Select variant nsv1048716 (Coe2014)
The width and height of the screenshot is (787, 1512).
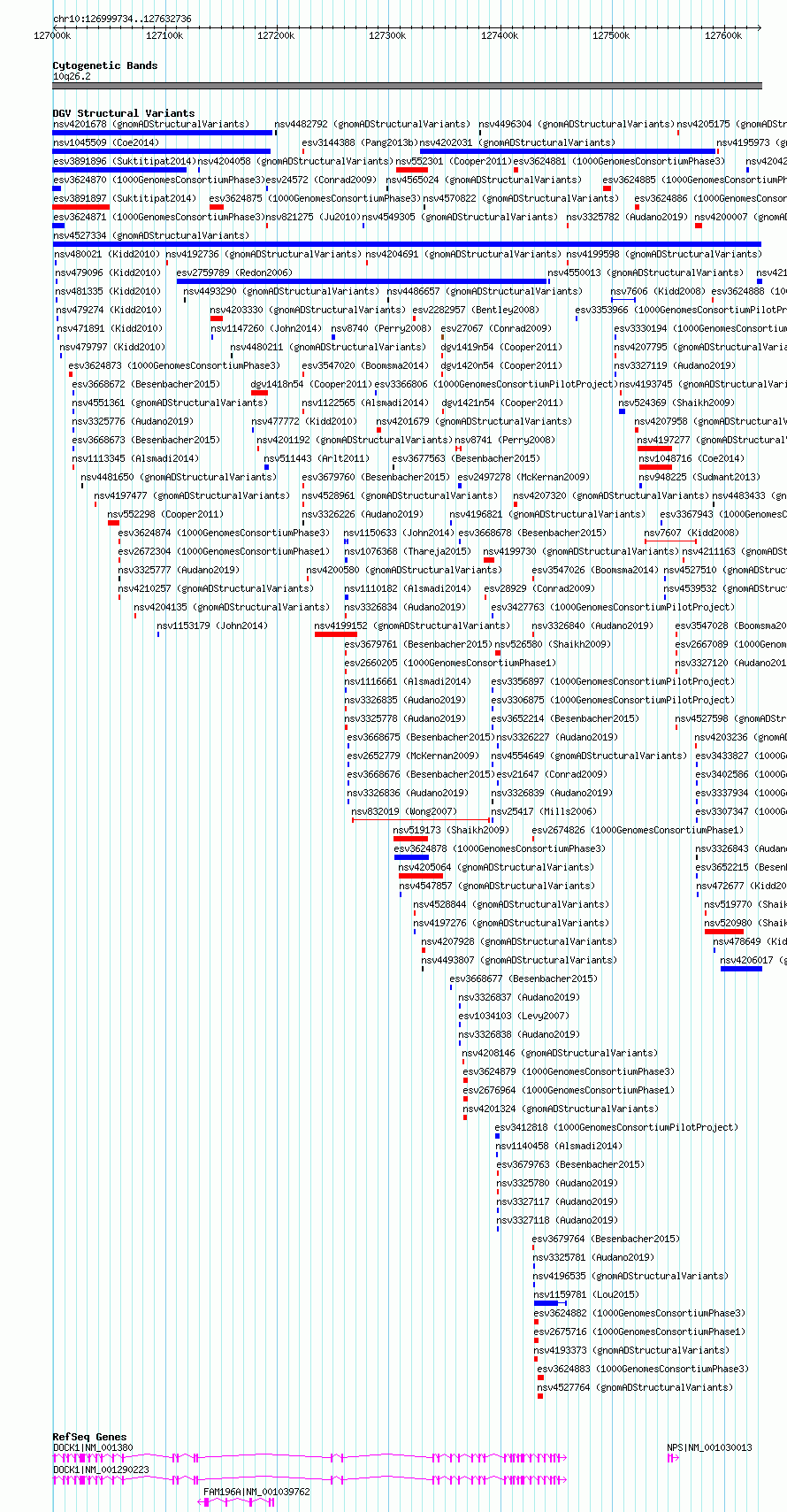(692, 459)
